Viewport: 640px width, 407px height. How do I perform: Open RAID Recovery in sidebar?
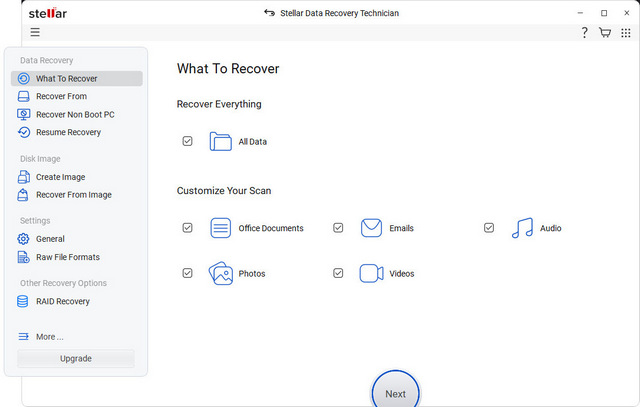click(x=62, y=301)
